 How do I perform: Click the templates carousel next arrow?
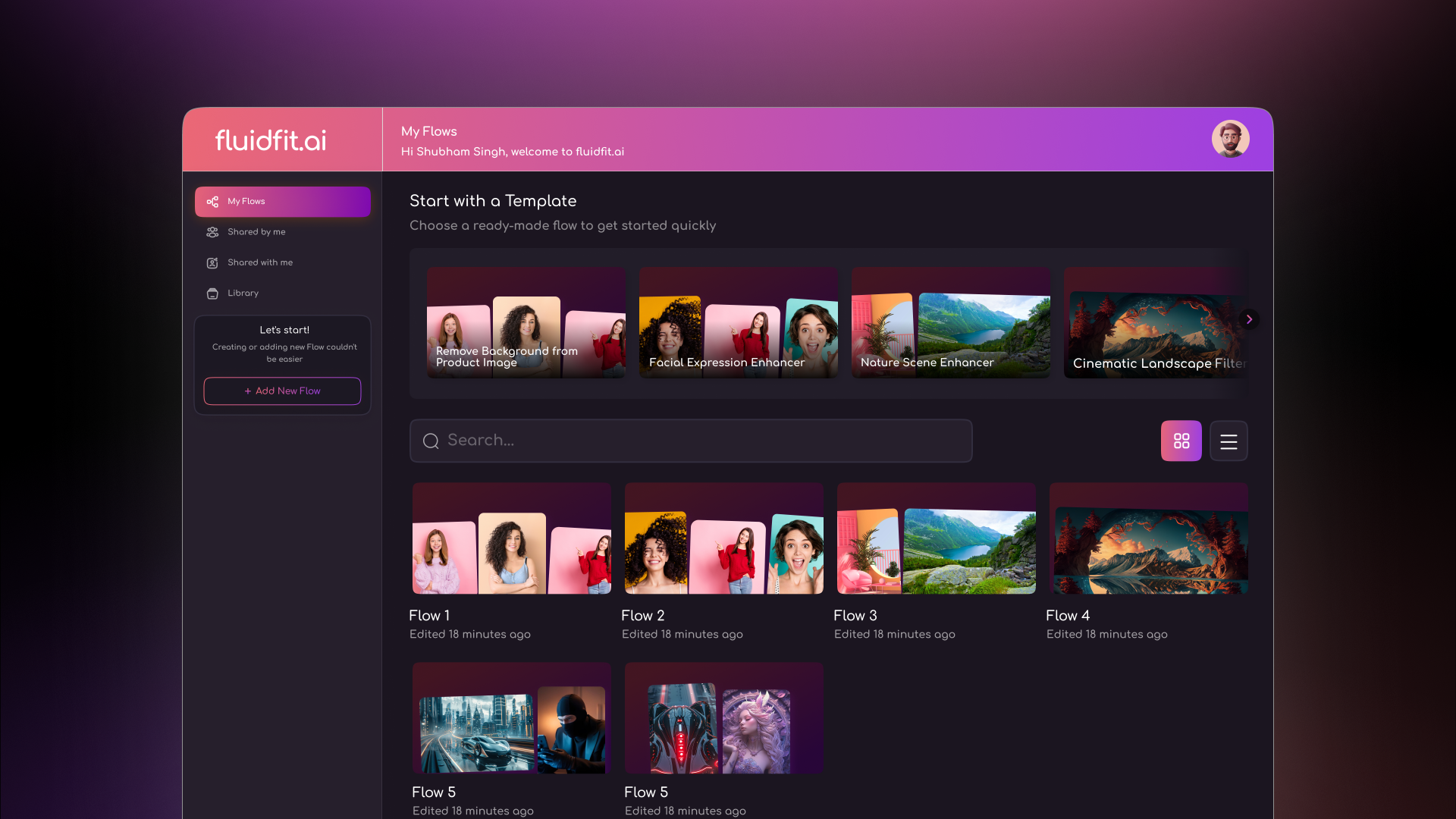point(1249,319)
